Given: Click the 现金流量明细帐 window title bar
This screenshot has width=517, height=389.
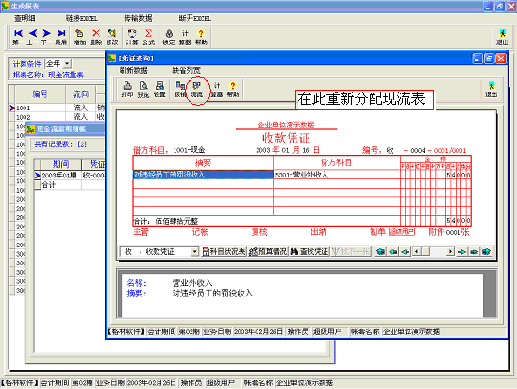Looking at the screenshot, I should click(x=66, y=129).
